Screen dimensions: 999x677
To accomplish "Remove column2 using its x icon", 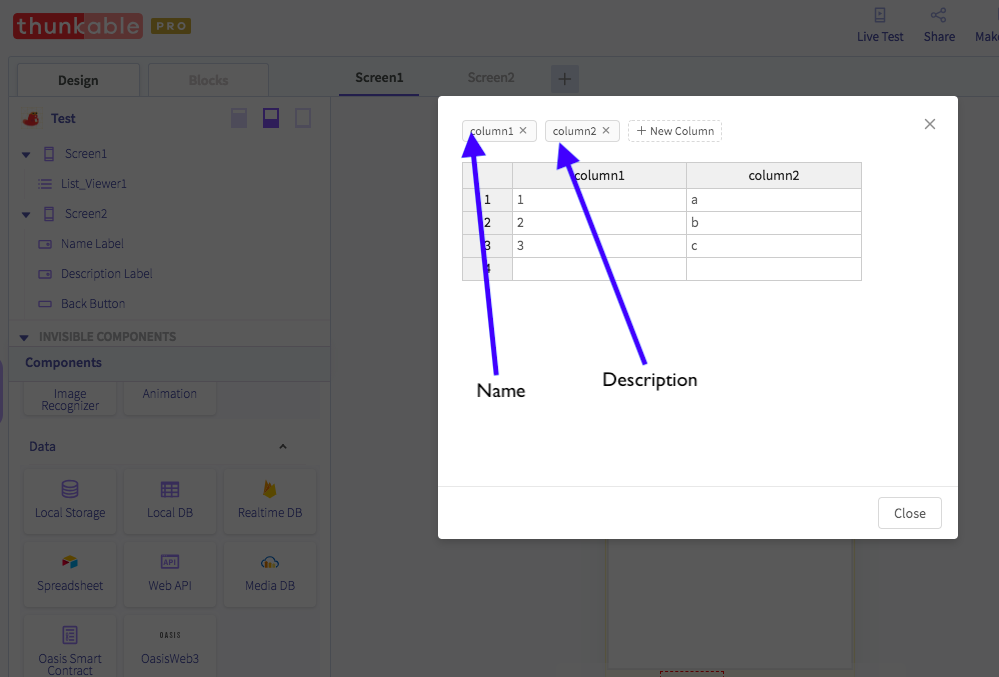I will pyautogui.click(x=606, y=131).
